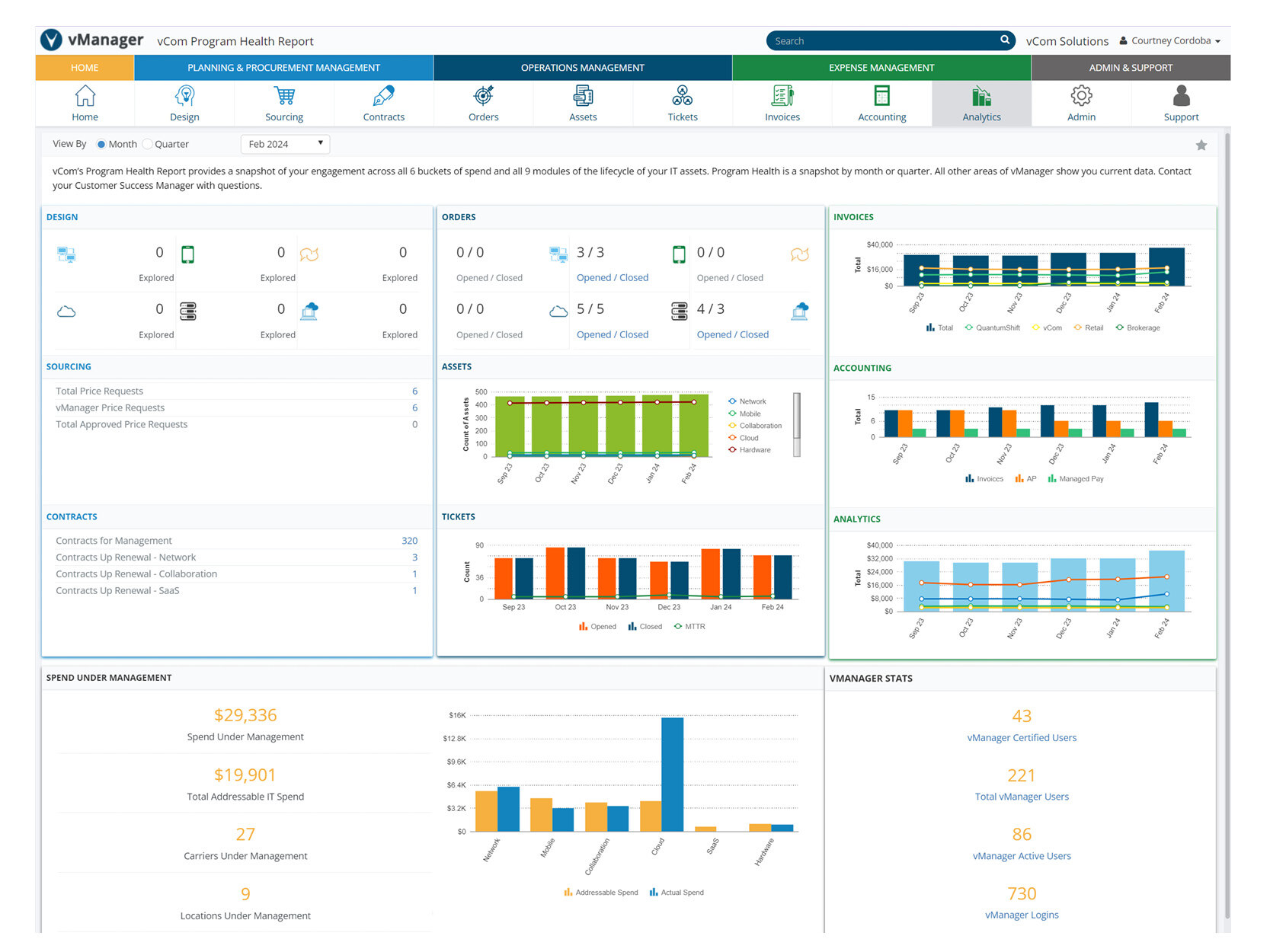Open the Contracts pen icon
The image size is (1270, 952).
click(x=383, y=97)
